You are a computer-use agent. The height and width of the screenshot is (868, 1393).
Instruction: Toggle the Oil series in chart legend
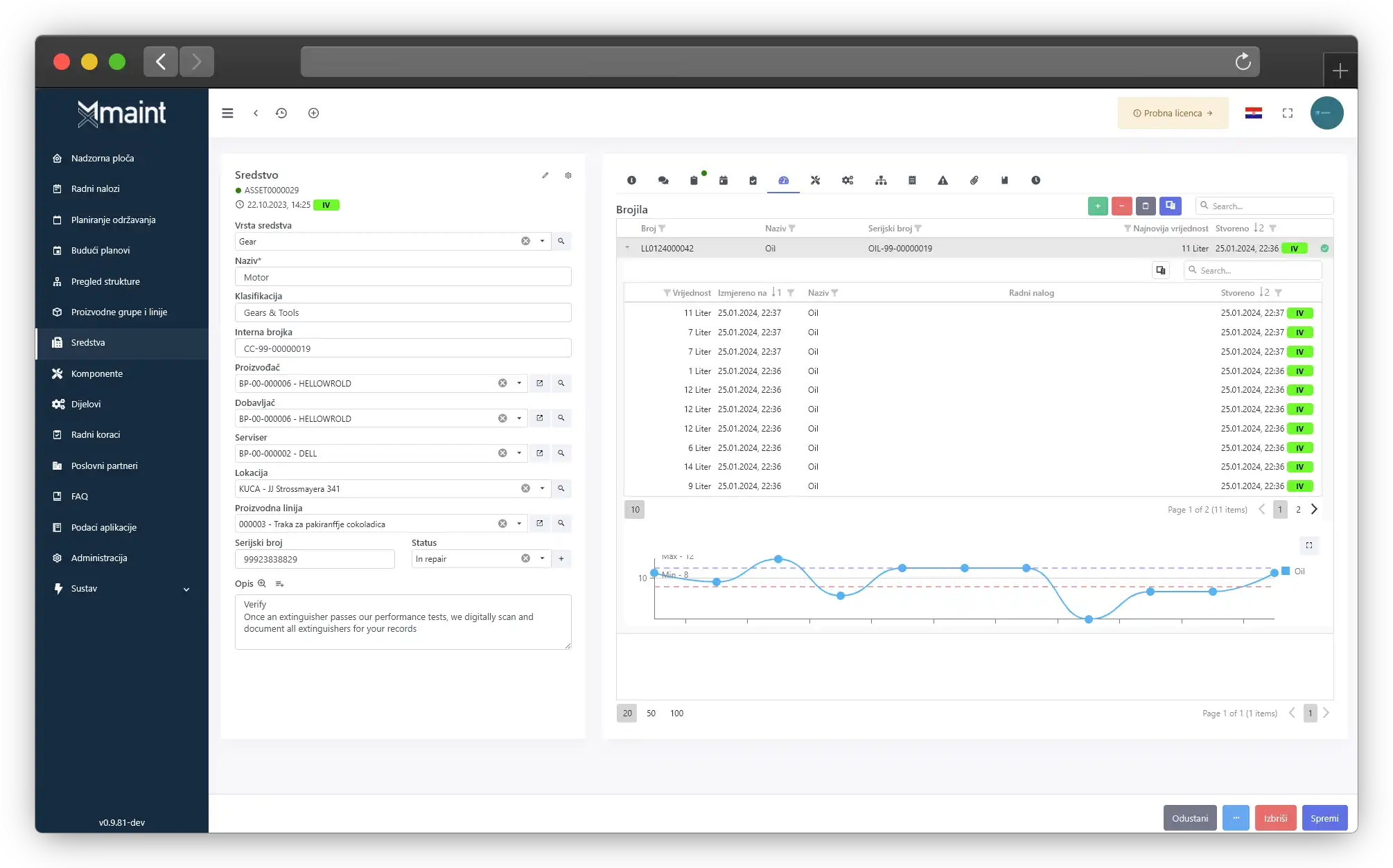1293,572
